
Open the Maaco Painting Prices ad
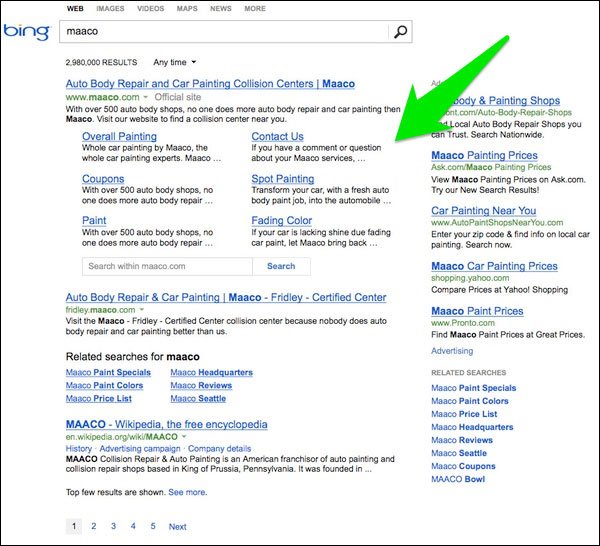point(484,155)
